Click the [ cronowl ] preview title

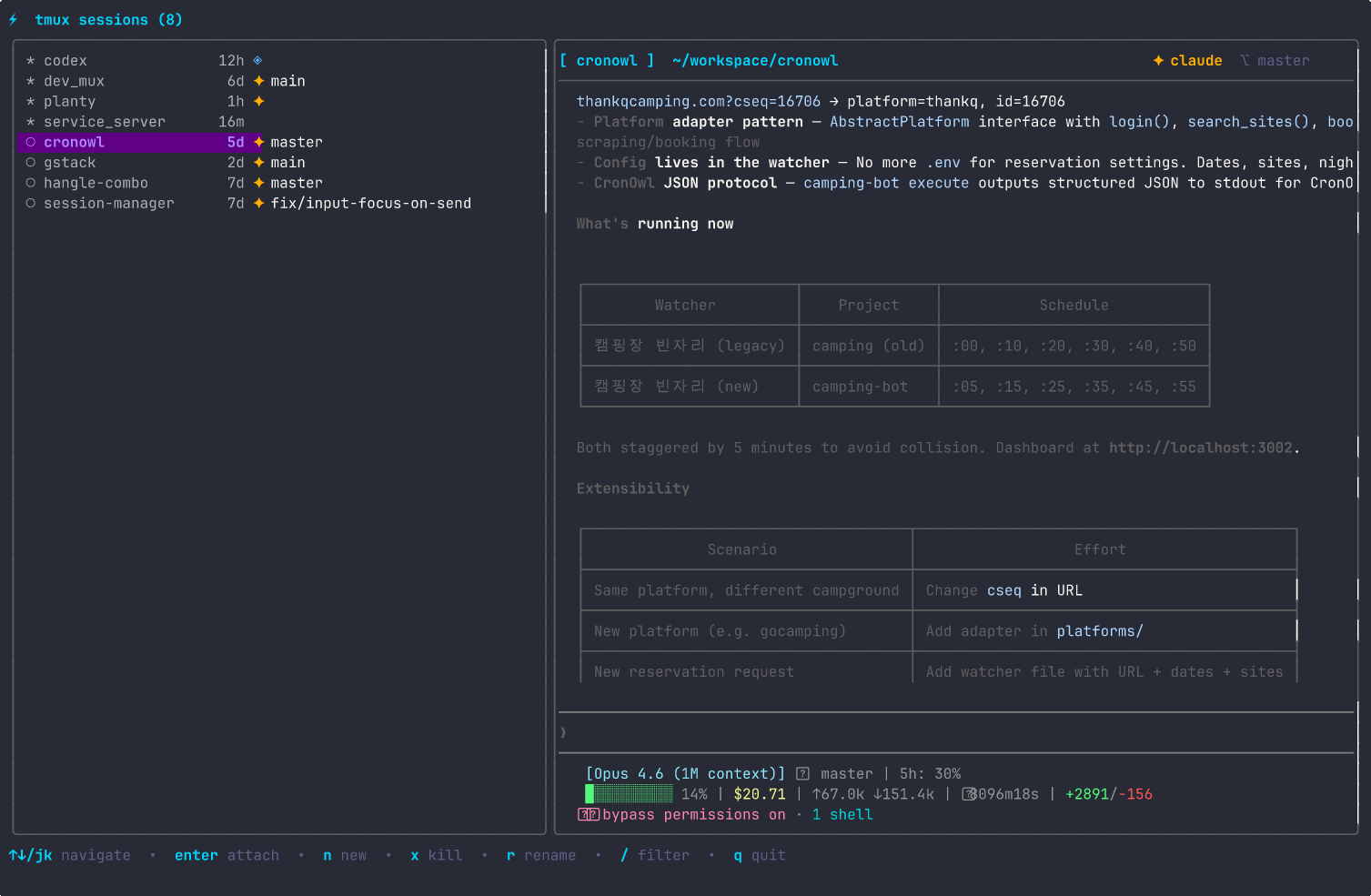pos(607,61)
